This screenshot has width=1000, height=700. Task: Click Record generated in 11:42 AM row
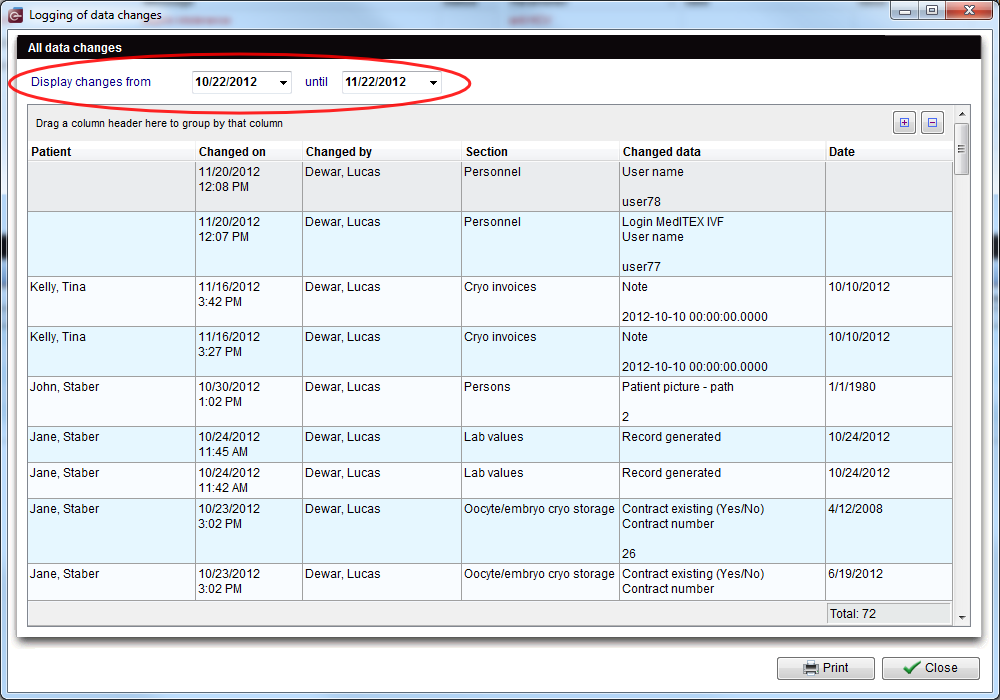[672, 473]
